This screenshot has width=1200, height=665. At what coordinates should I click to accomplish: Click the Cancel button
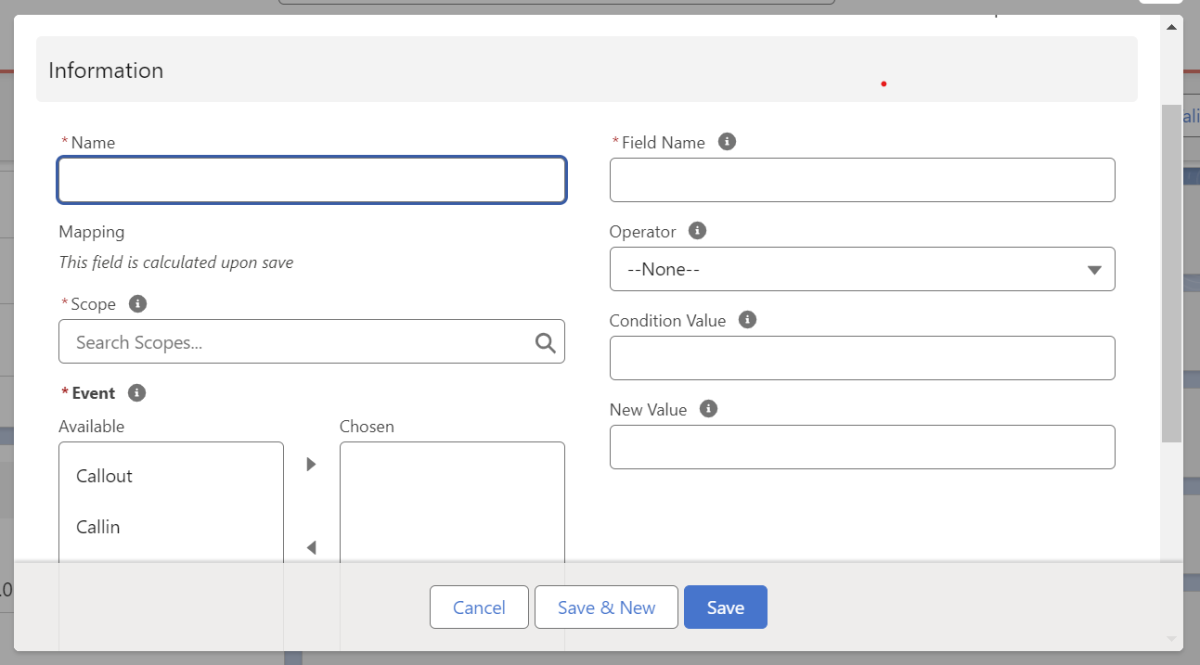coord(479,607)
